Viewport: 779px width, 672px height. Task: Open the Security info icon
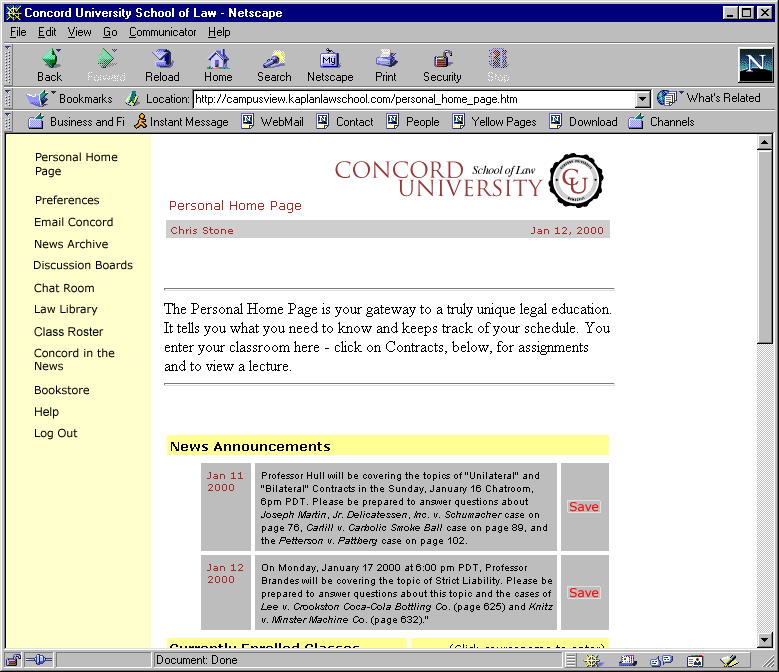[x=442, y=65]
